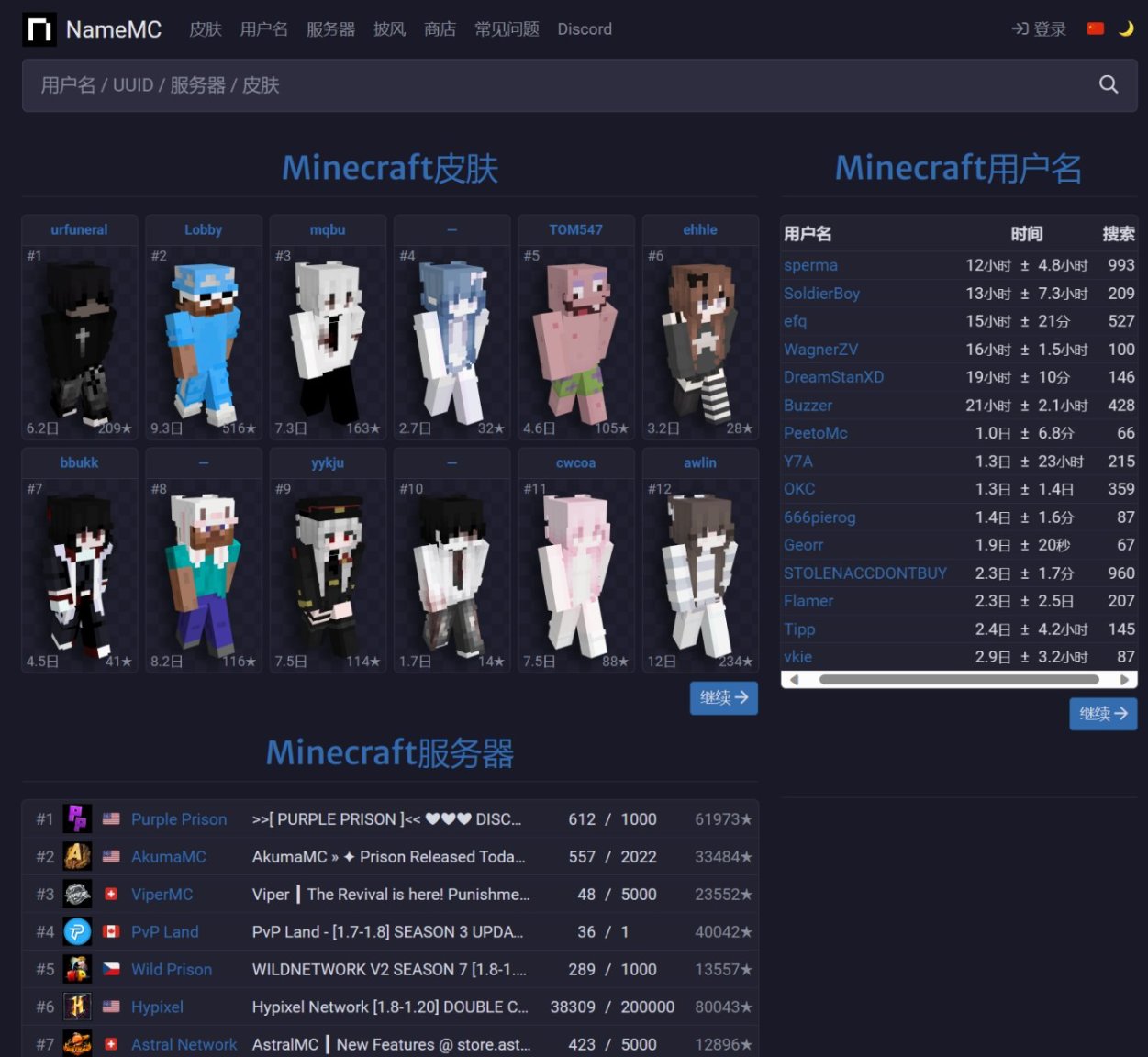Click the Astral Network server icon
The image size is (1148, 1057).
(77, 1044)
